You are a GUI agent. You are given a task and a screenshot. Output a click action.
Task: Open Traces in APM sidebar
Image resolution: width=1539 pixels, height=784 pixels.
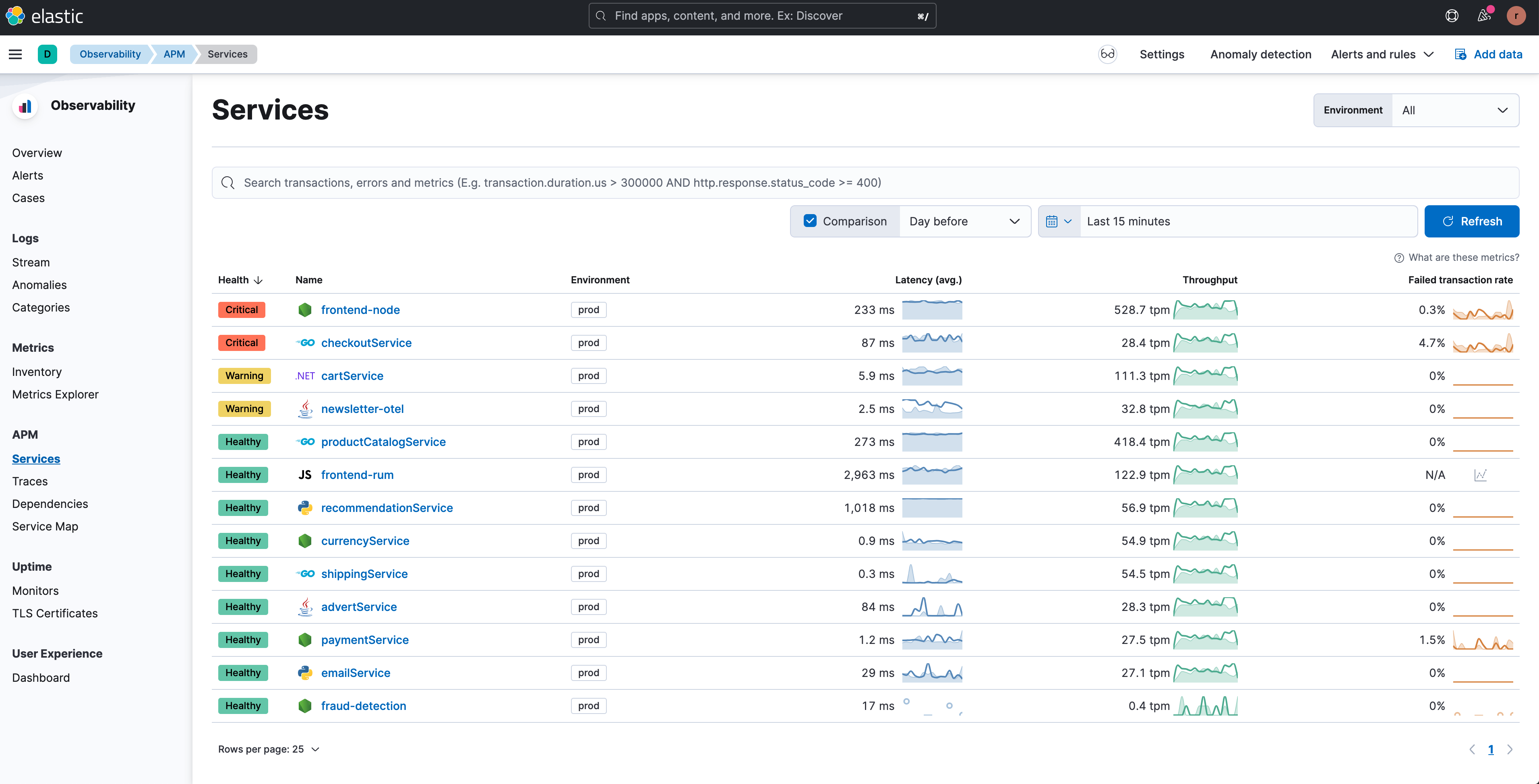coord(30,481)
